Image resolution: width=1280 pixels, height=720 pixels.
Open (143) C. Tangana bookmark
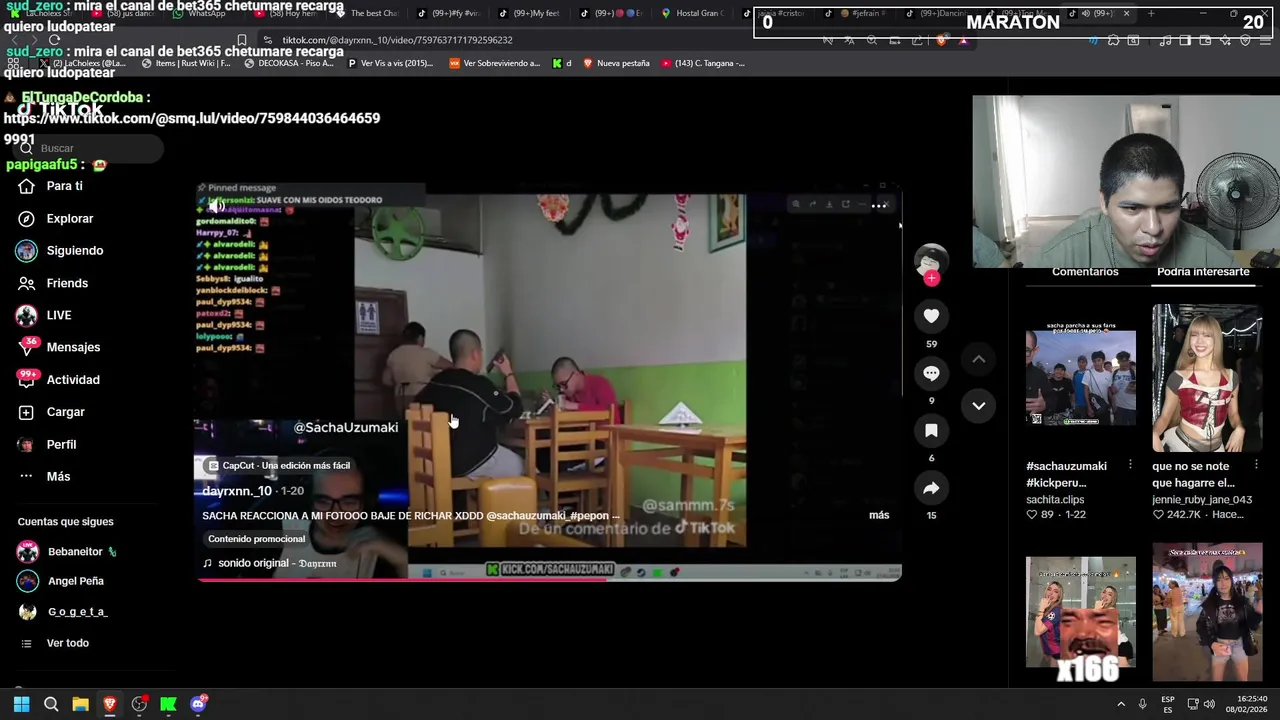click(703, 63)
